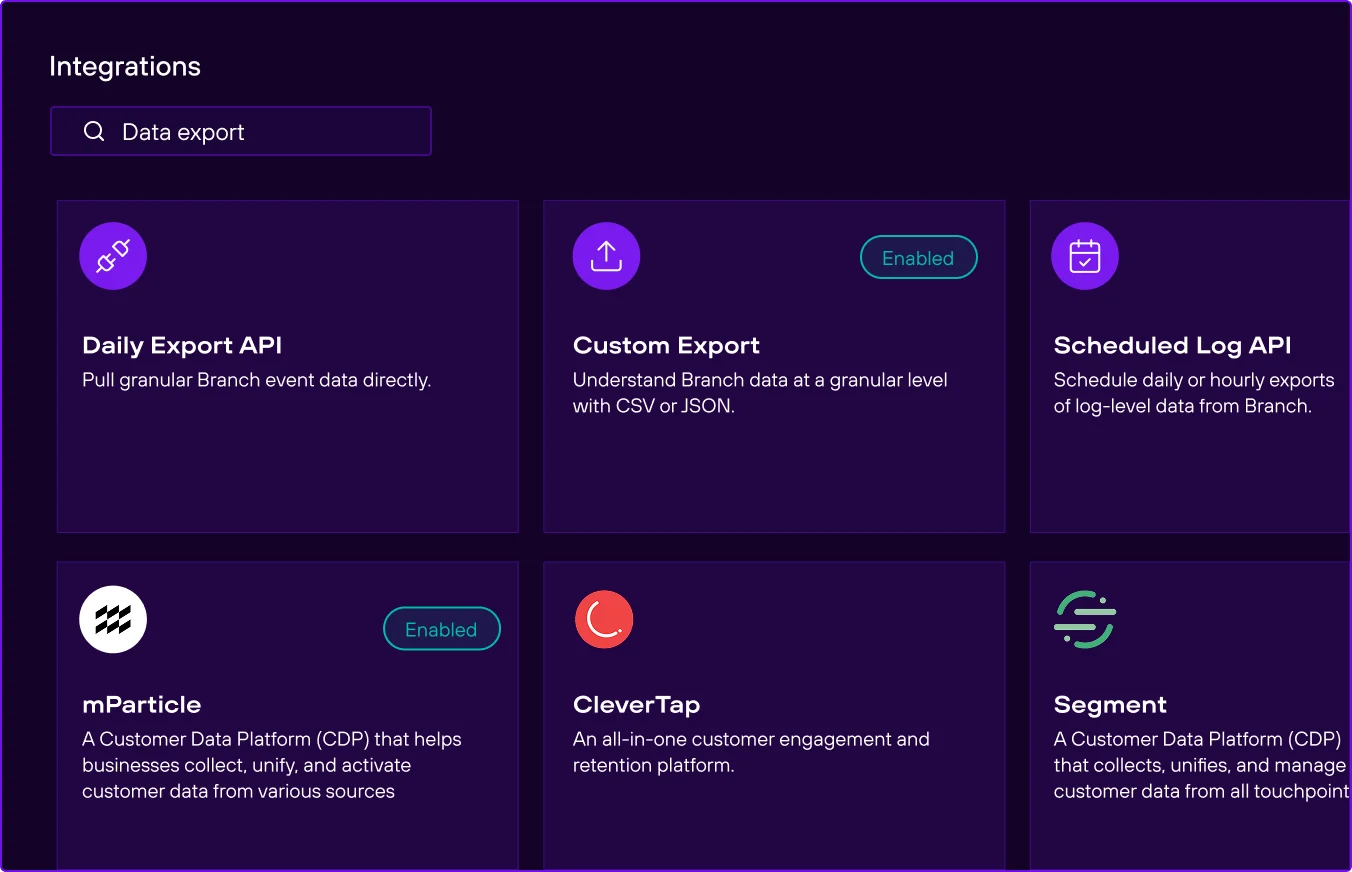
Task: Click the Daily Export API plug icon
Action: click(x=112, y=256)
